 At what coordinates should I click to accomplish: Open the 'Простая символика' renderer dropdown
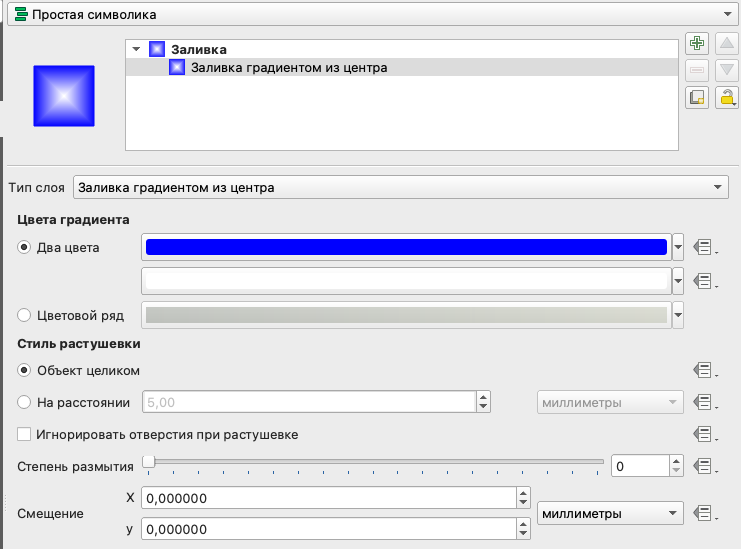coord(370,14)
